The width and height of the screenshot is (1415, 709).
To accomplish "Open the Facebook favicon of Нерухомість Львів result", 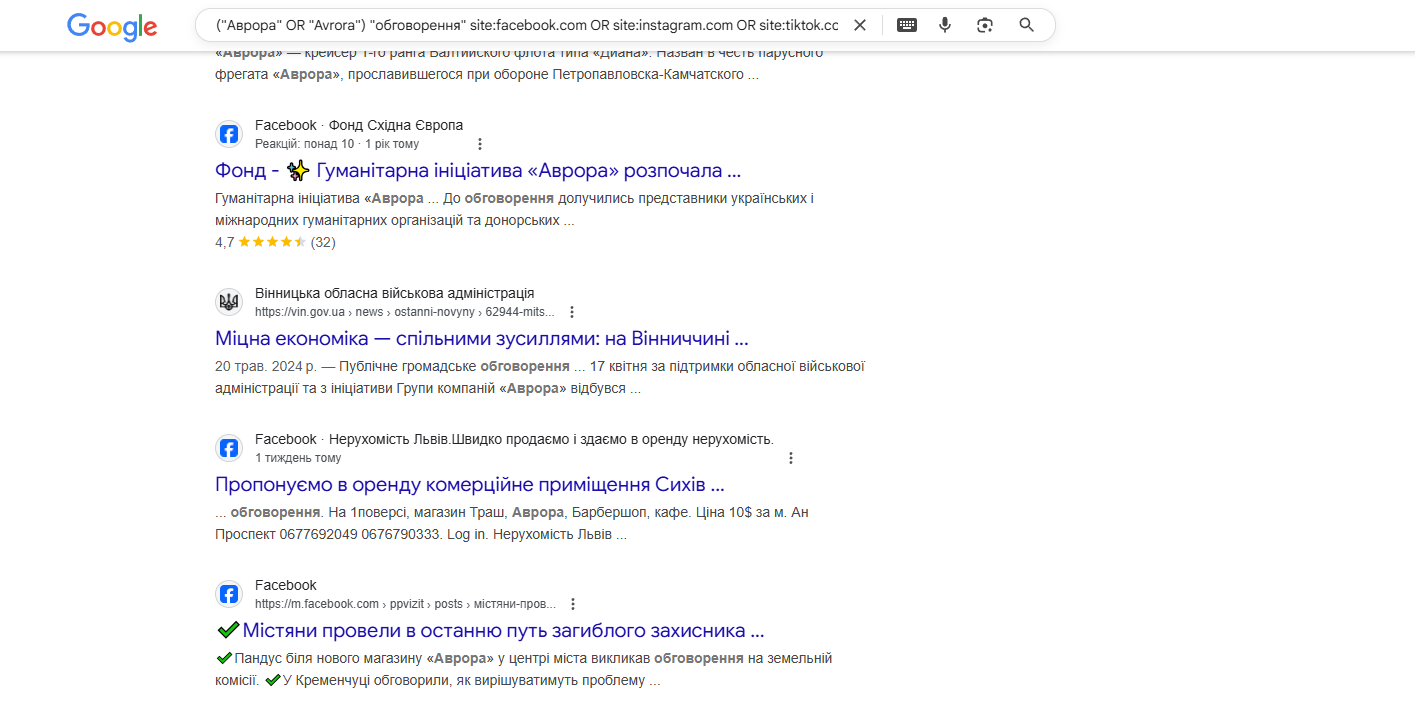I will pos(229,448).
